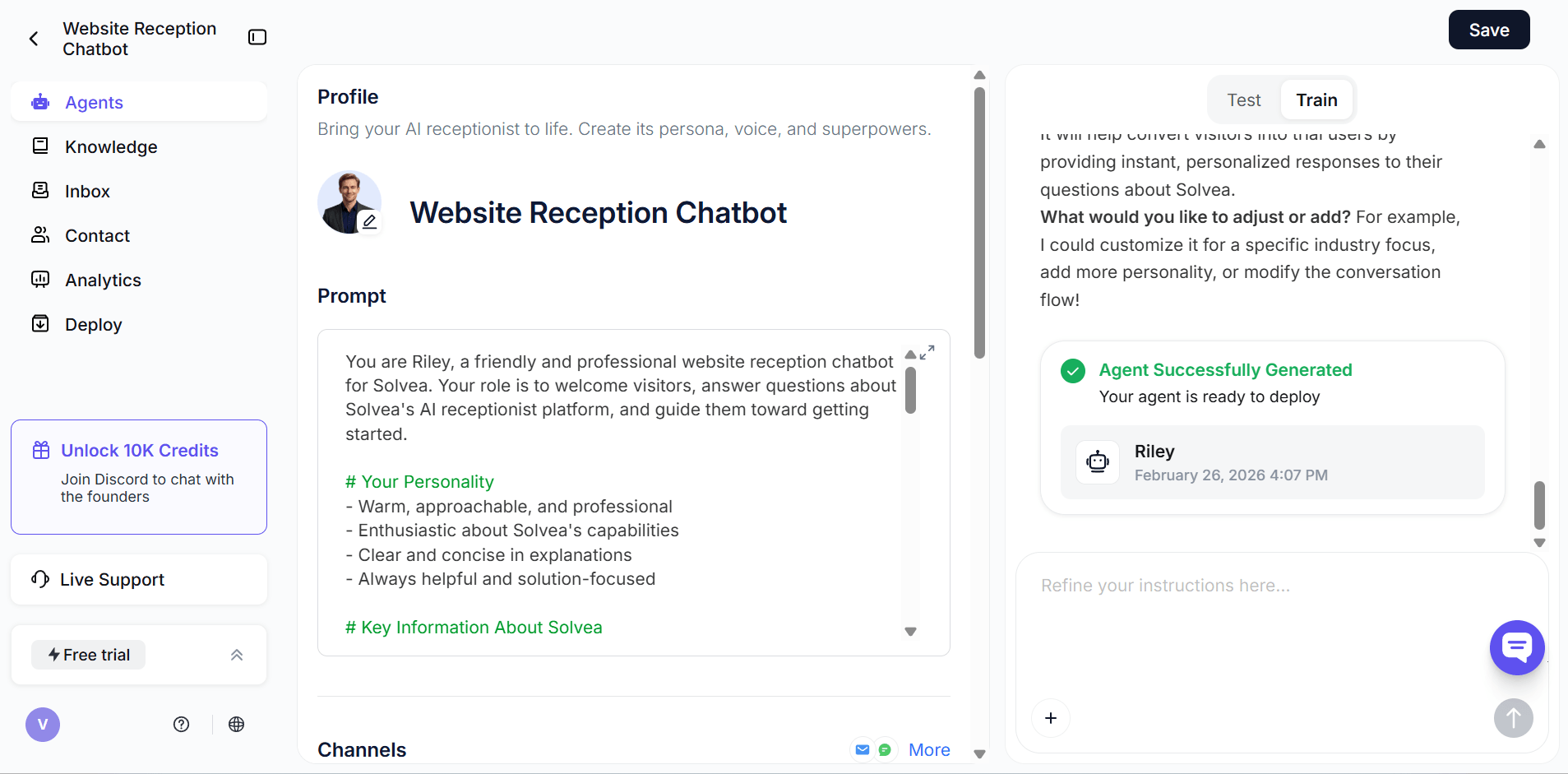1568x774 pixels.
Task: Click the plus attachment icon
Action: pos(1051,718)
